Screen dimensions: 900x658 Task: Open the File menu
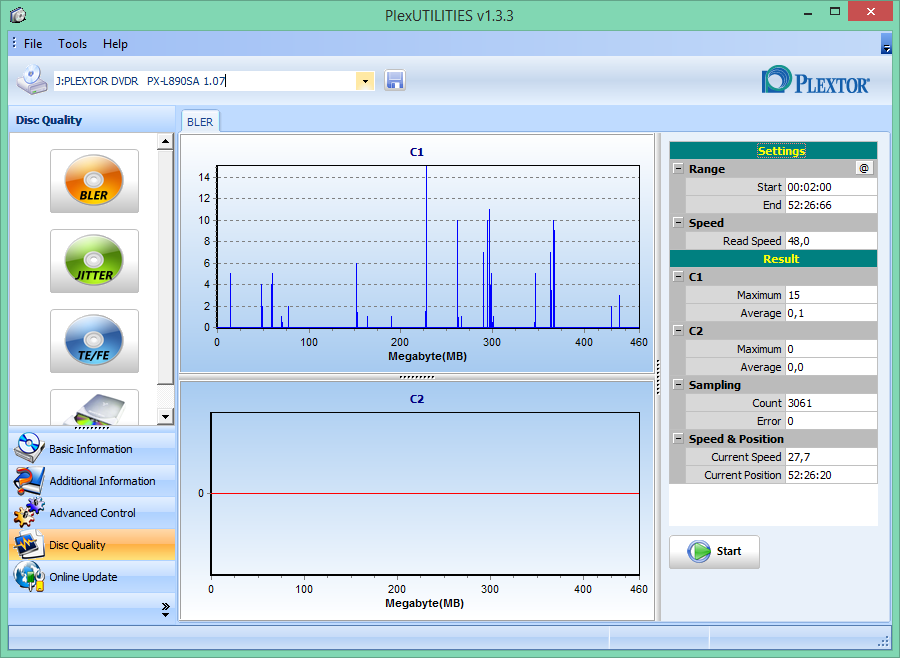33,44
